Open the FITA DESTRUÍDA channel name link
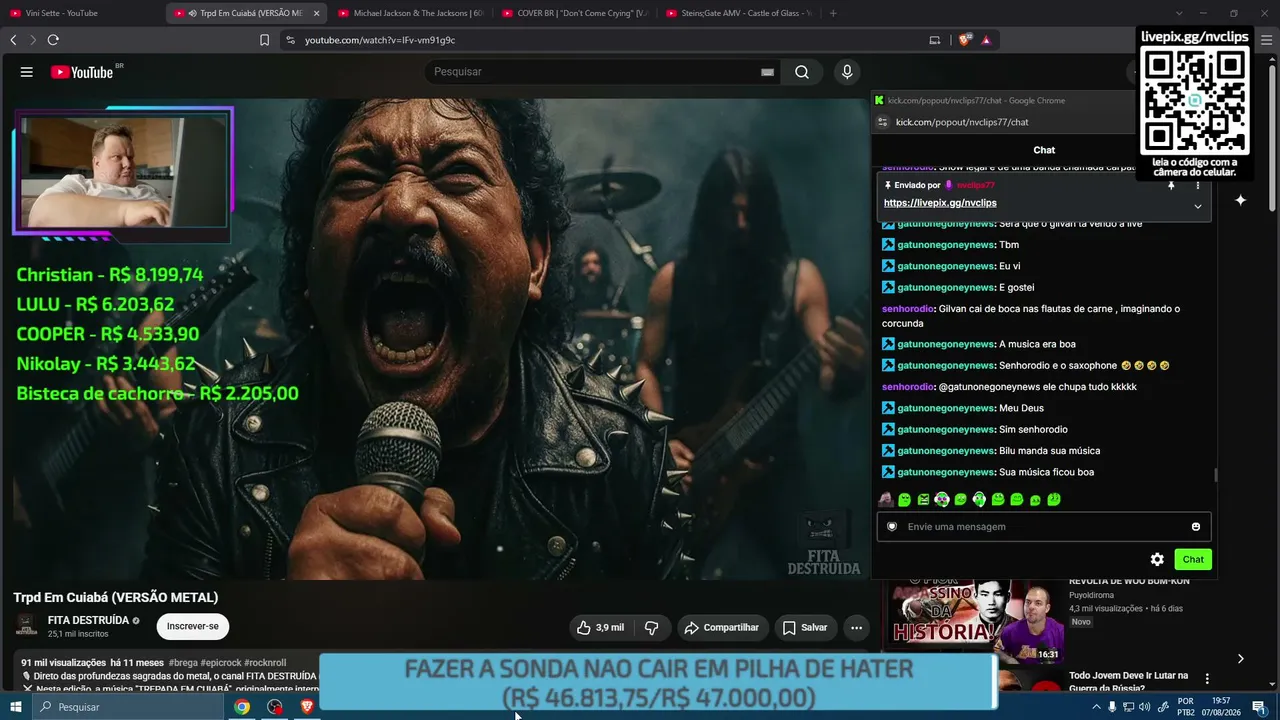 [88, 620]
